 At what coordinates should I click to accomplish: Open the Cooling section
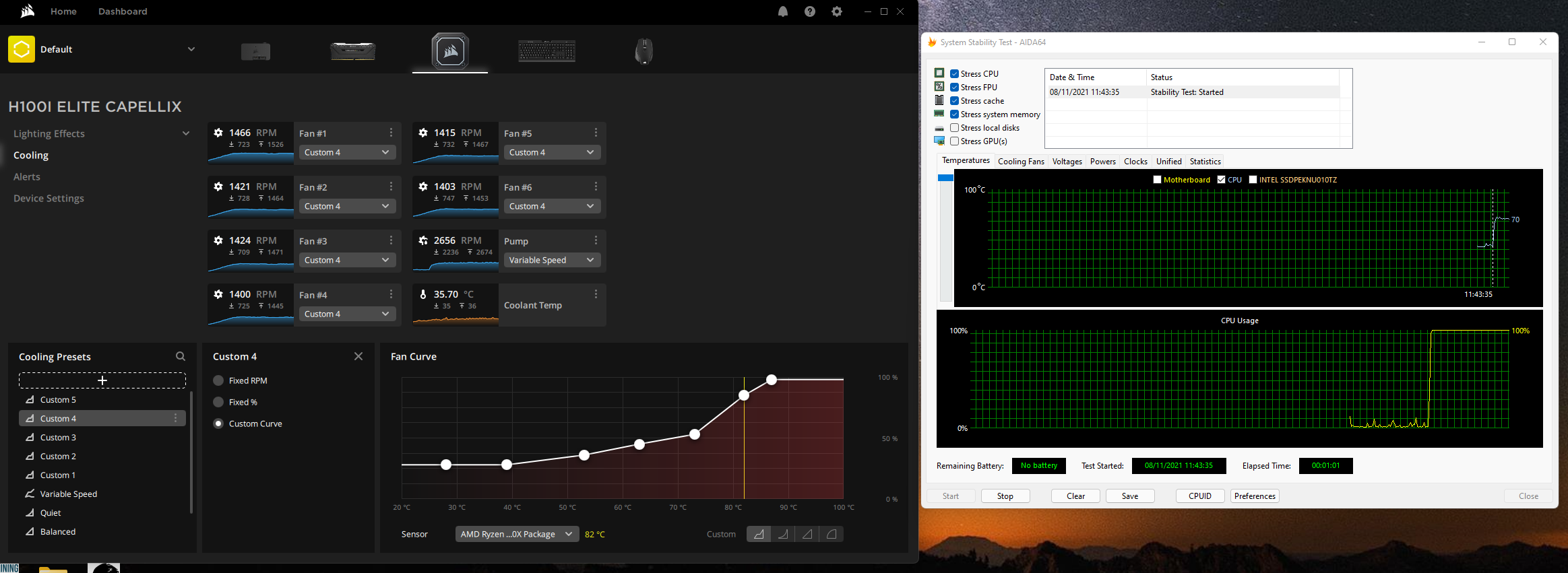point(31,155)
